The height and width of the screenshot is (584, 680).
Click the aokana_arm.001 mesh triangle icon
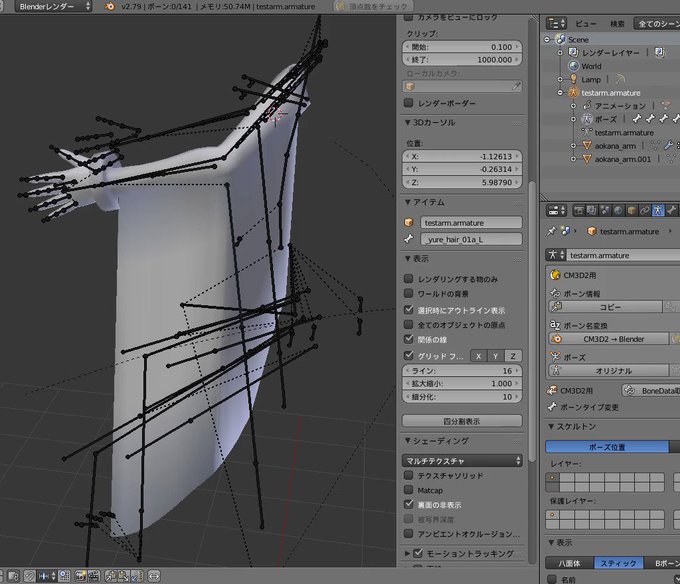pos(587,159)
